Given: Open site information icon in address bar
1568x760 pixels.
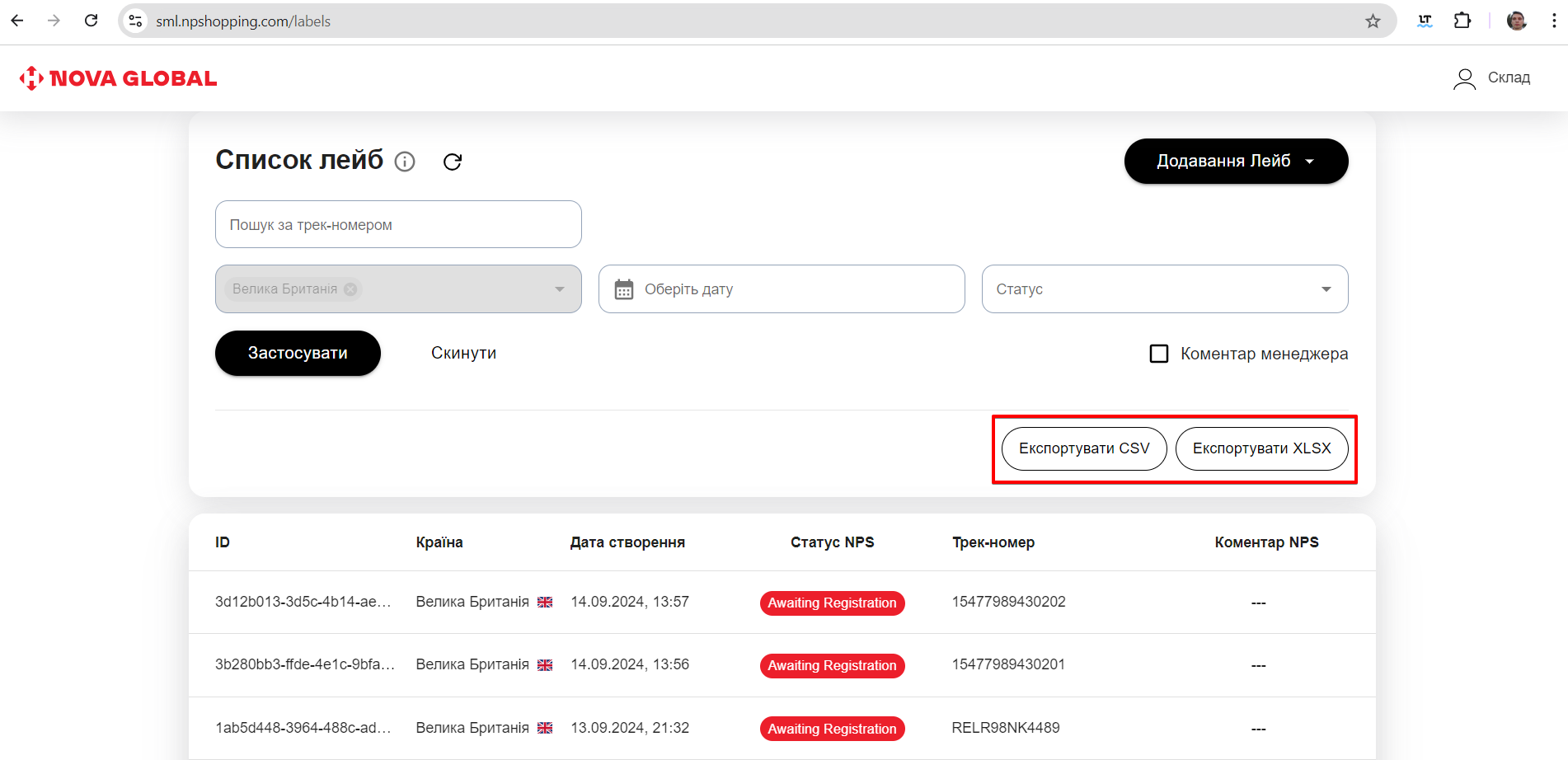Looking at the screenshot, I should coord(136,21).
